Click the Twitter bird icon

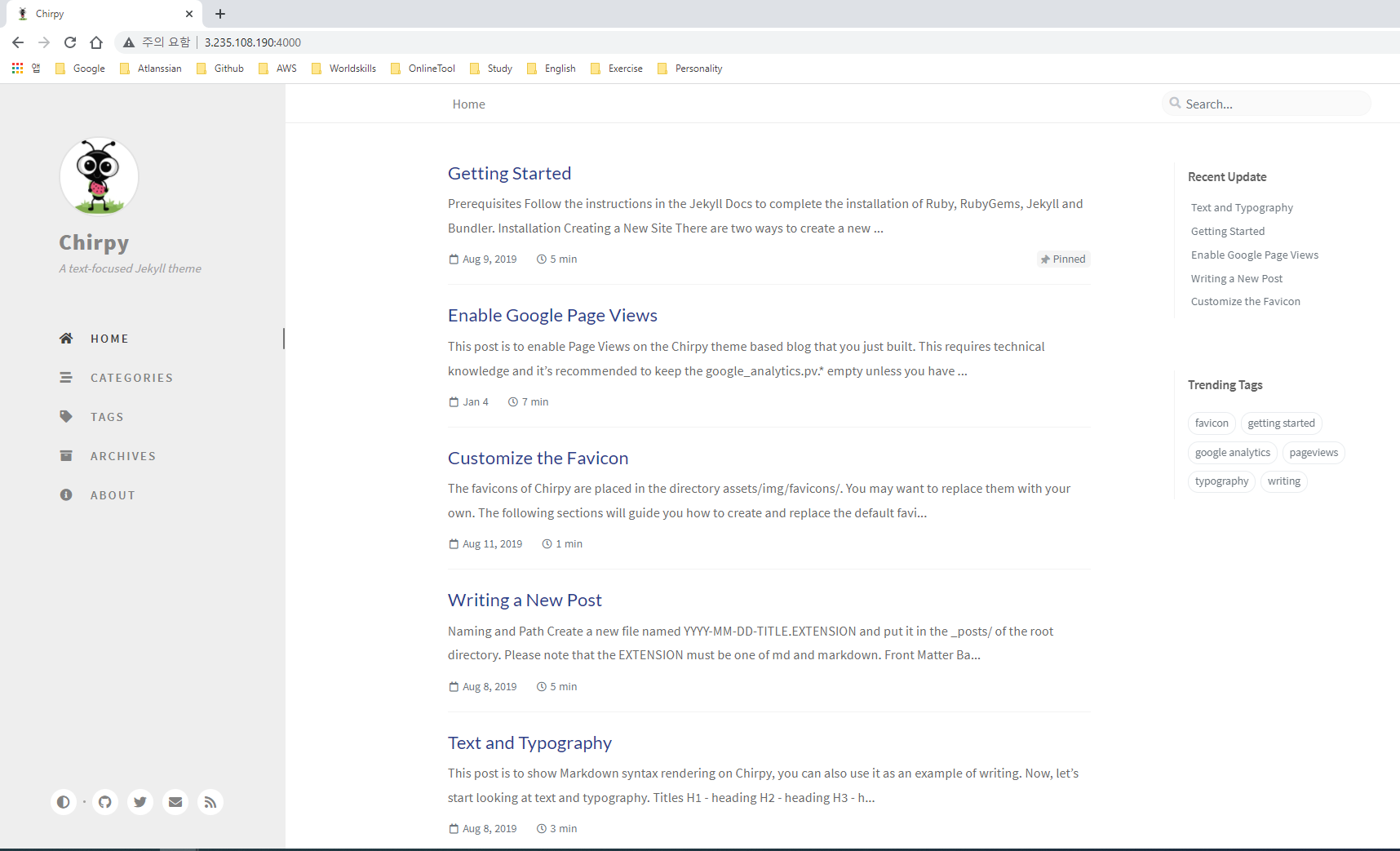[x=140, y=802]
